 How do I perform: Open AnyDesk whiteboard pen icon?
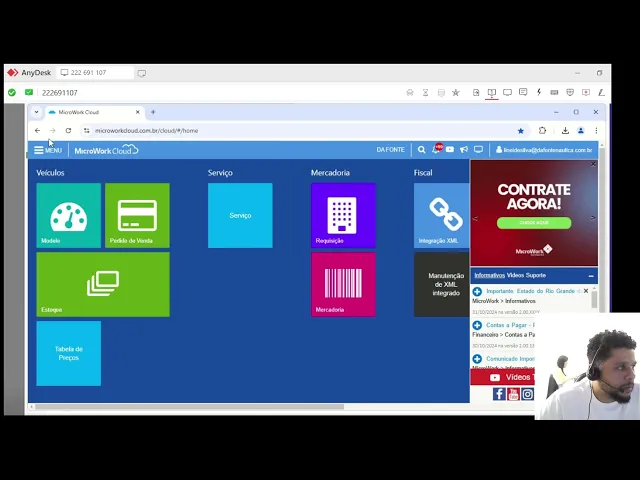601,93
